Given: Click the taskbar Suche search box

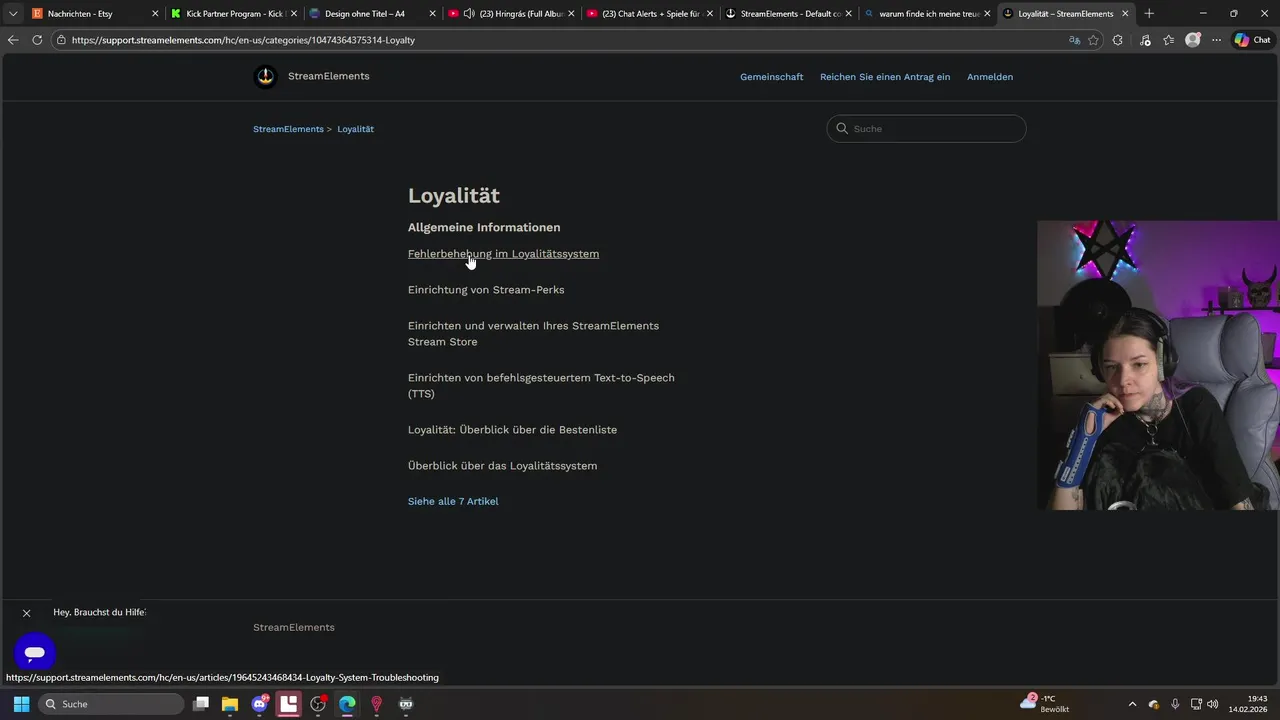Looking at the screenshot, I should tap(112, 704).
